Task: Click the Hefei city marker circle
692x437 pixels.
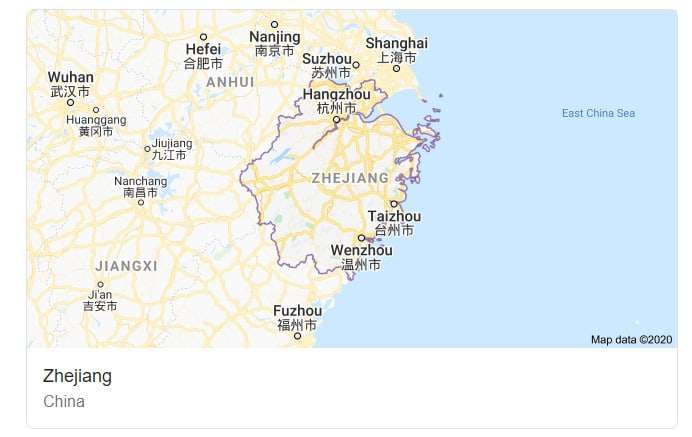Action: coord(203,37)
